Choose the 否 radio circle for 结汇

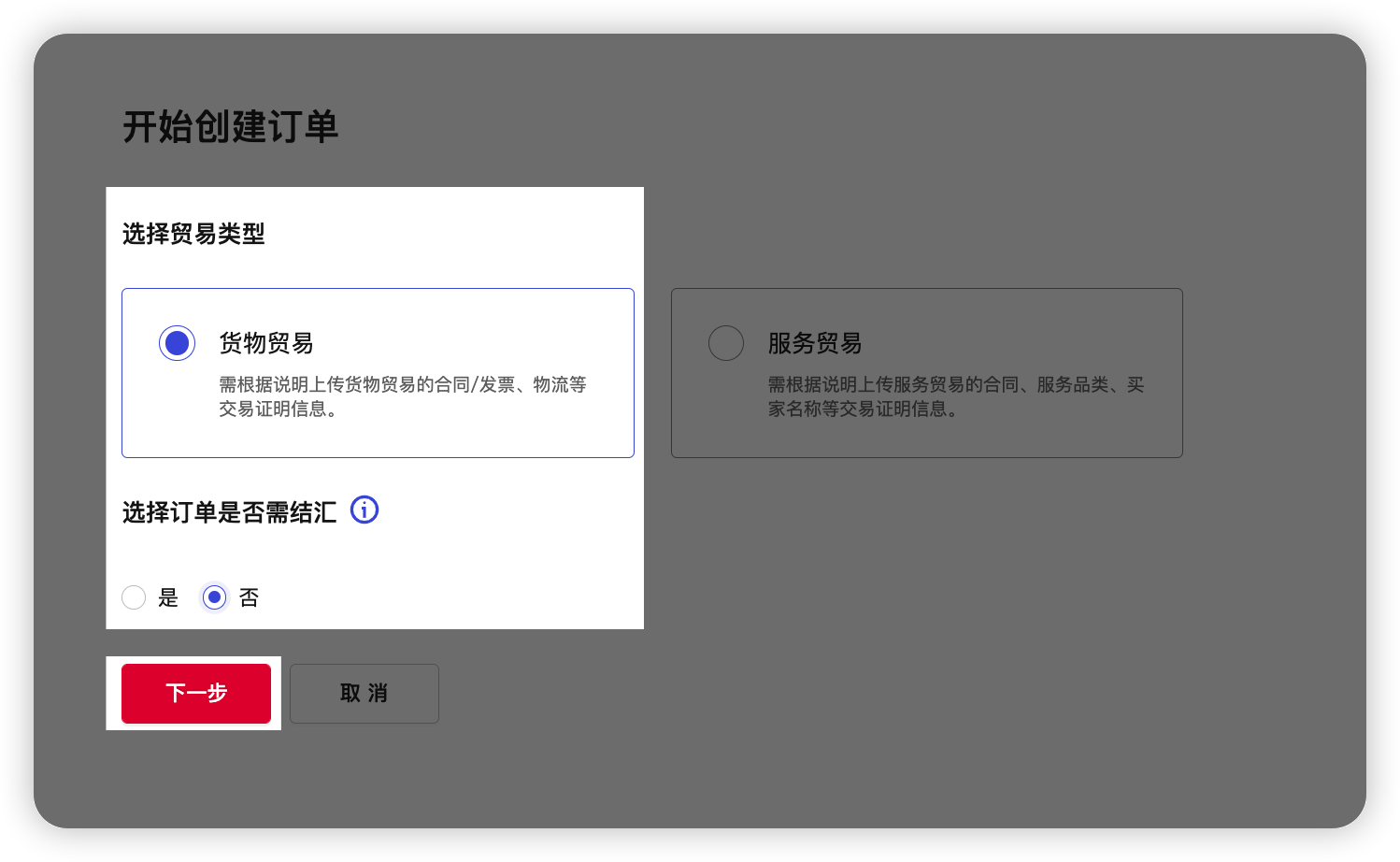point(214,597)
